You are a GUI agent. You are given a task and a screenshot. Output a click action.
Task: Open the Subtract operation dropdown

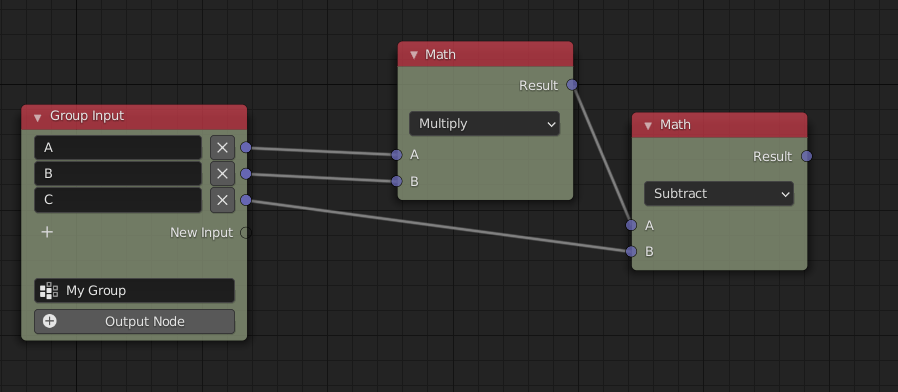tap(719, 194)
